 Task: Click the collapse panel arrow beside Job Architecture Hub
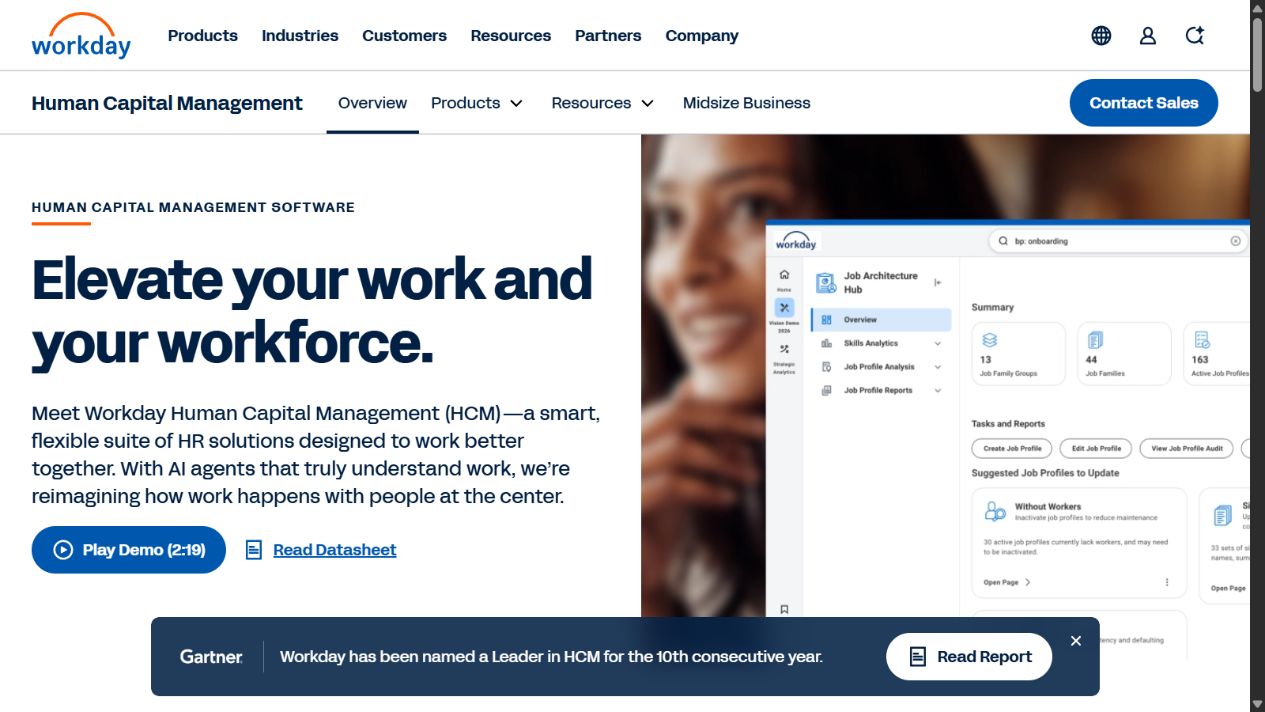(938, 283)
